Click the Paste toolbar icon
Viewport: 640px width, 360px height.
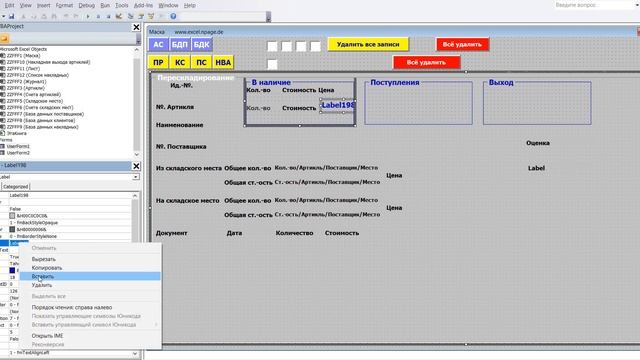(44, 16)
